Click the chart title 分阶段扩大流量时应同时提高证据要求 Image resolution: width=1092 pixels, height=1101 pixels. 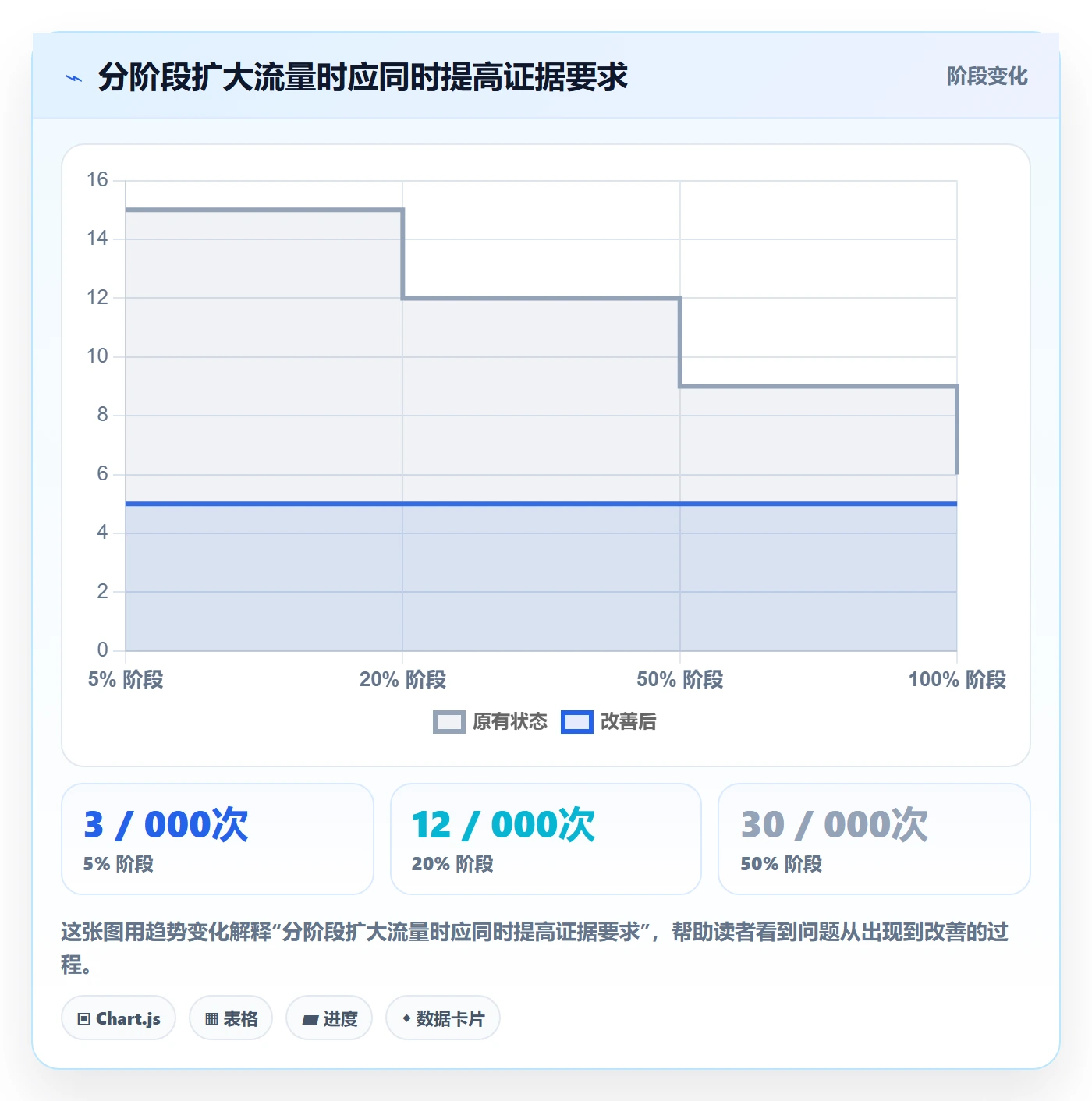(363, 77)
